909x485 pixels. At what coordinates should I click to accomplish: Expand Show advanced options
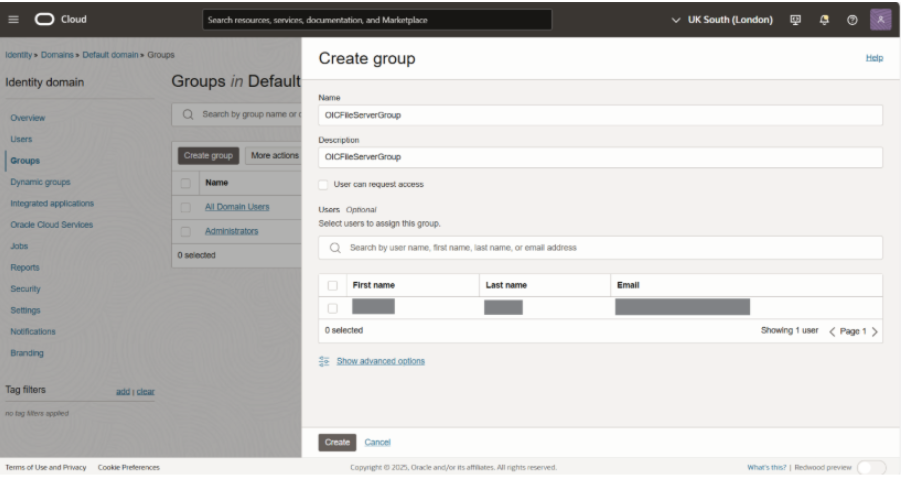380,361
